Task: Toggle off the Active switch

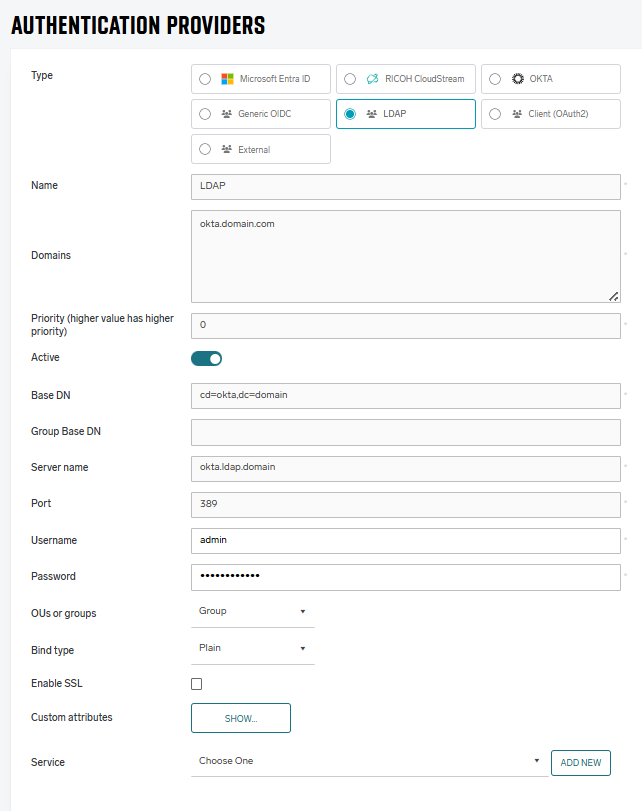Action: click(x=206, y=358)
